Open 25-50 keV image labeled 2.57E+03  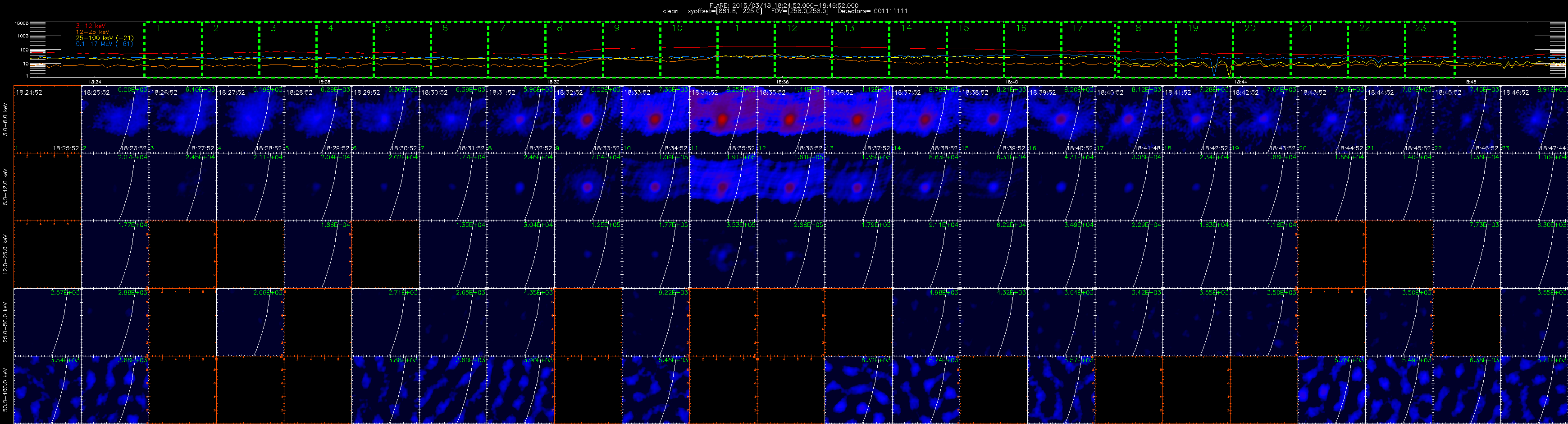[47, 322]
